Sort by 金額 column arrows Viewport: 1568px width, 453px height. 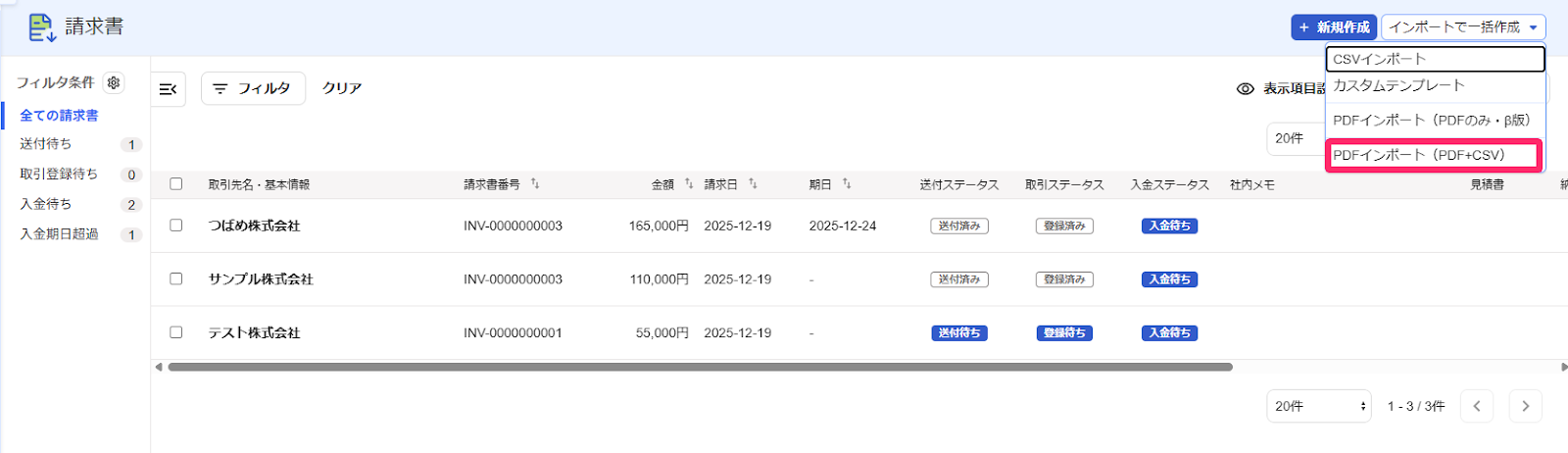(689, 183)
